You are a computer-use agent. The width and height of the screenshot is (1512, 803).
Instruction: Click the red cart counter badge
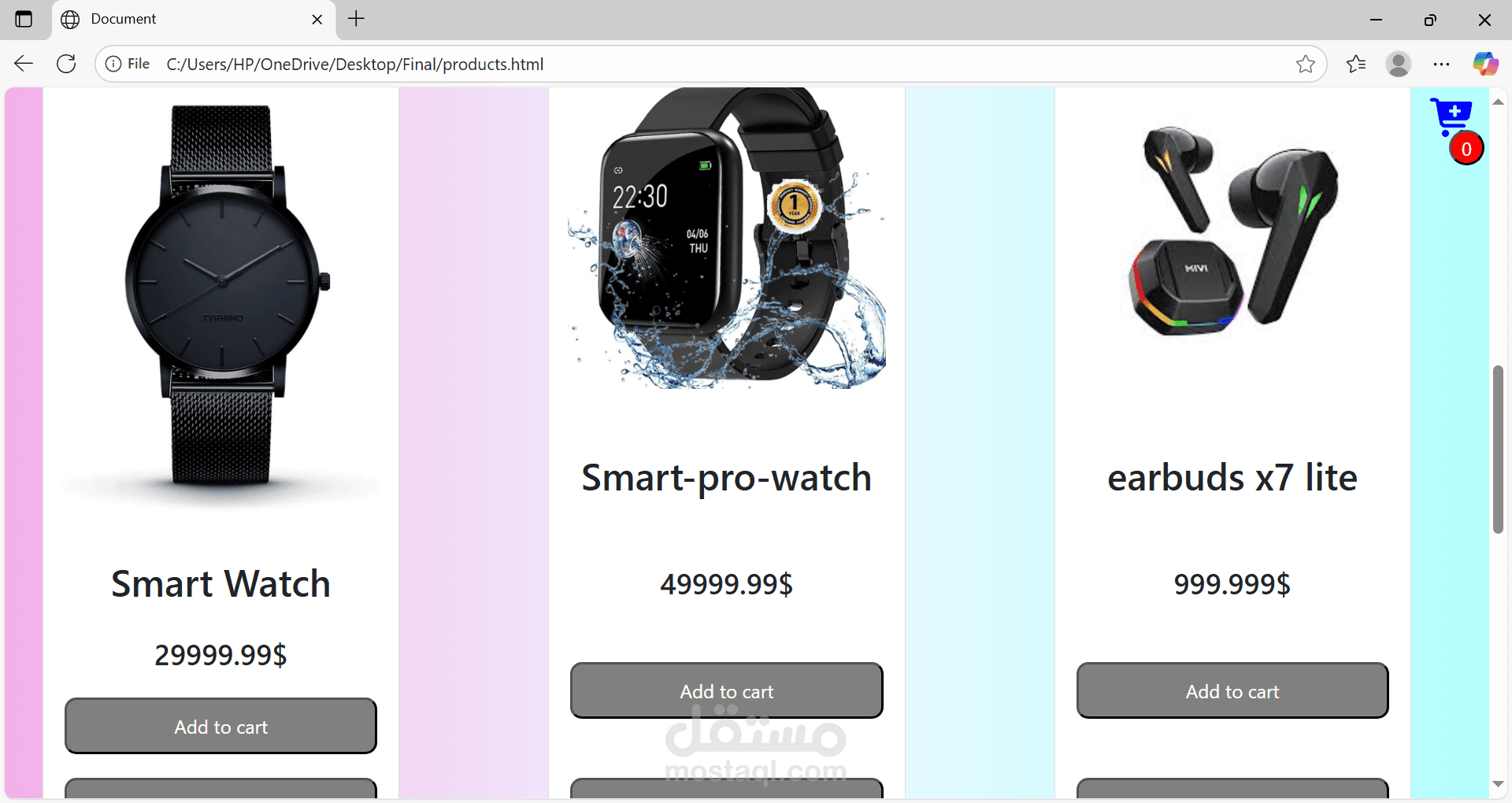click(1466, 149)
